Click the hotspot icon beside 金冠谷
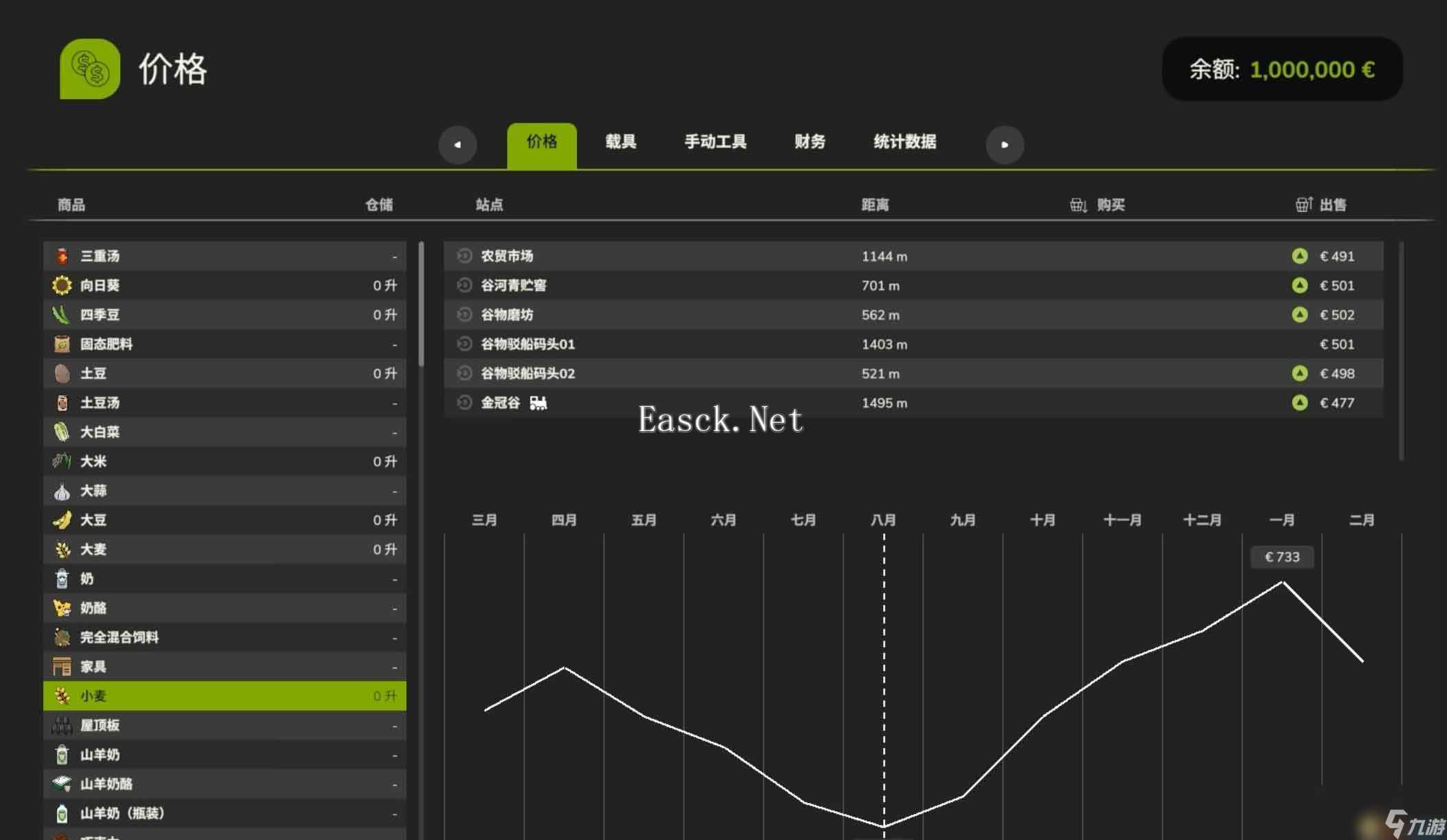 [465, 403]
